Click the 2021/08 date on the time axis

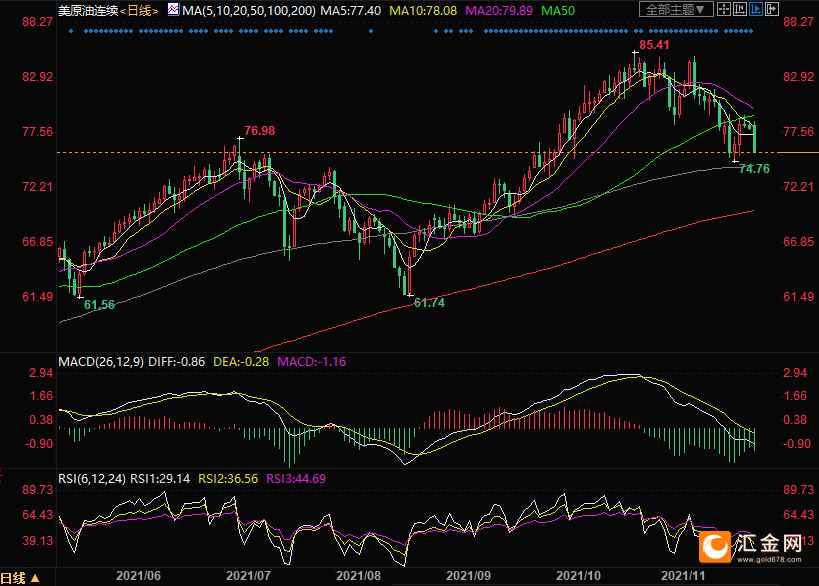pyautogui.click(x=358, y=576)
